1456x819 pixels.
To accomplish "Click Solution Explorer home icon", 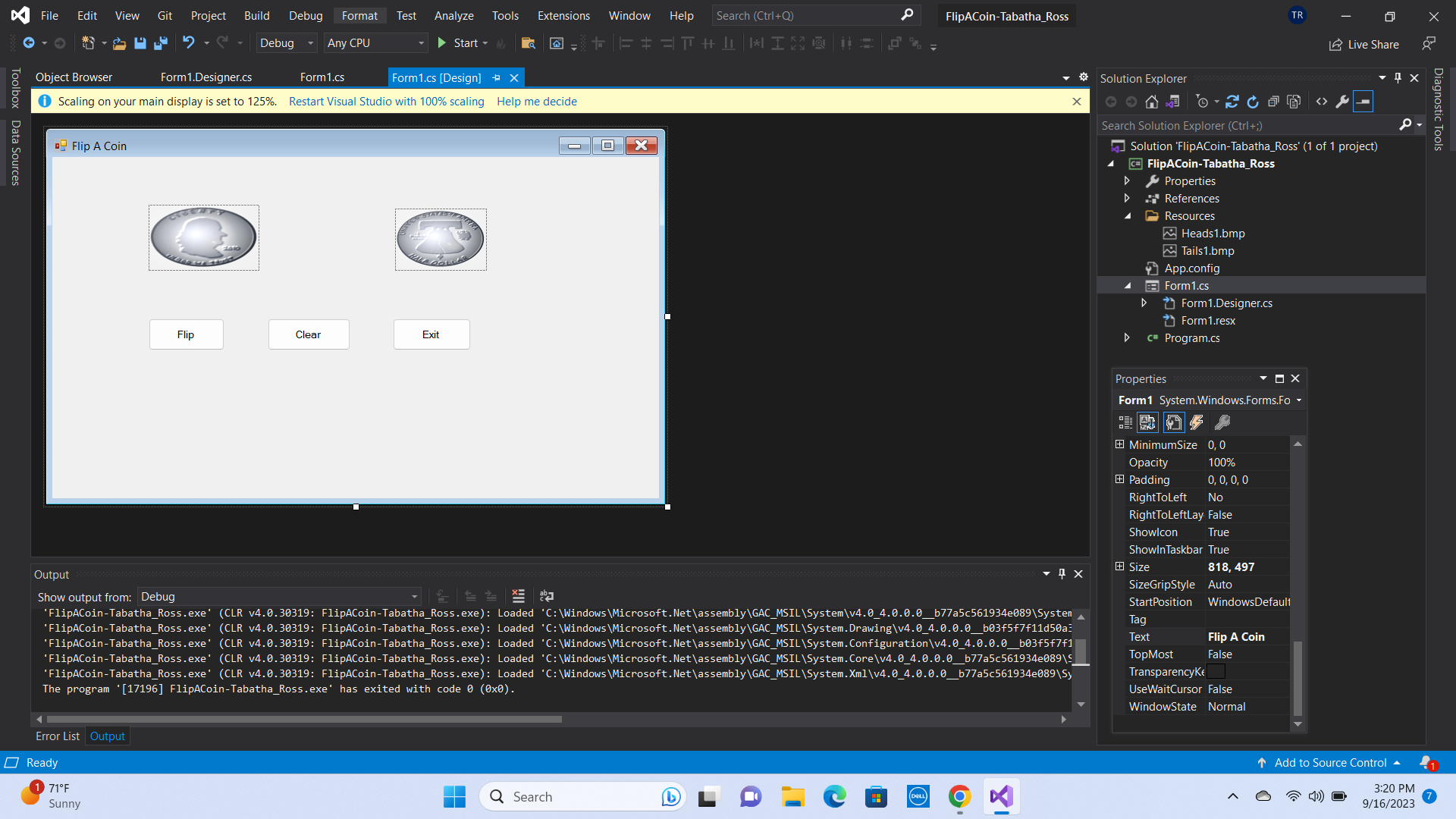I will [1152, 102].
